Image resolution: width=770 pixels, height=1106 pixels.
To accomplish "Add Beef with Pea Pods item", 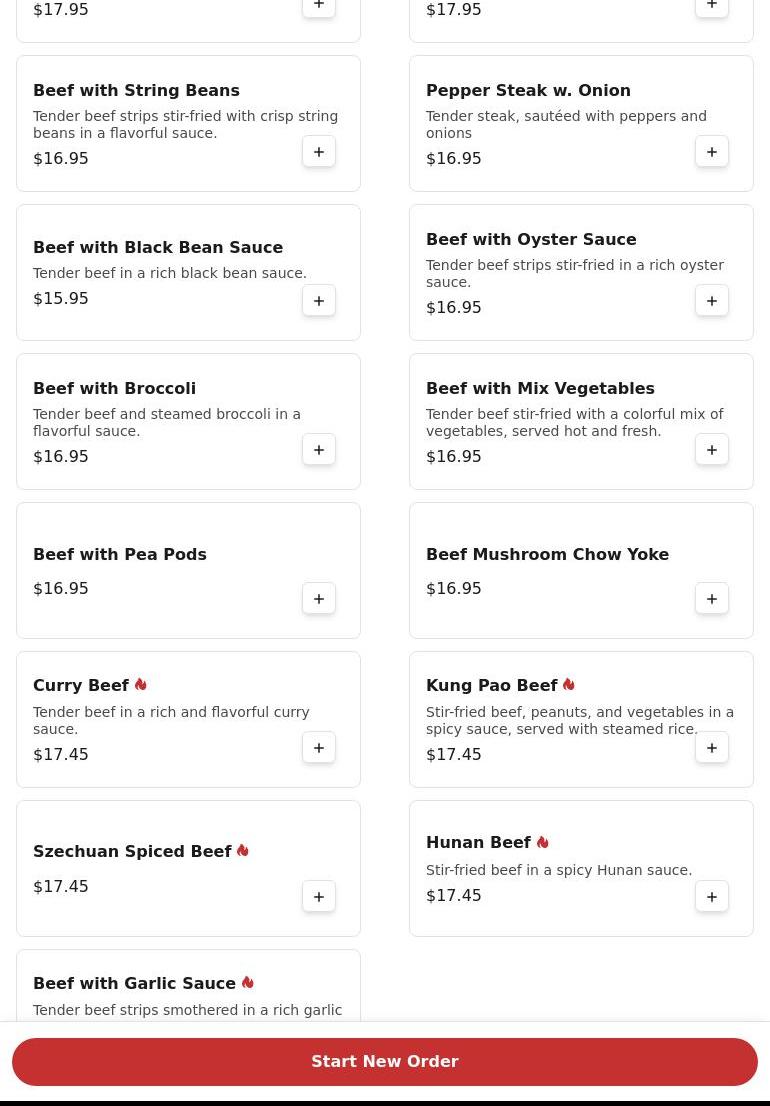I will tap(319, 599).
